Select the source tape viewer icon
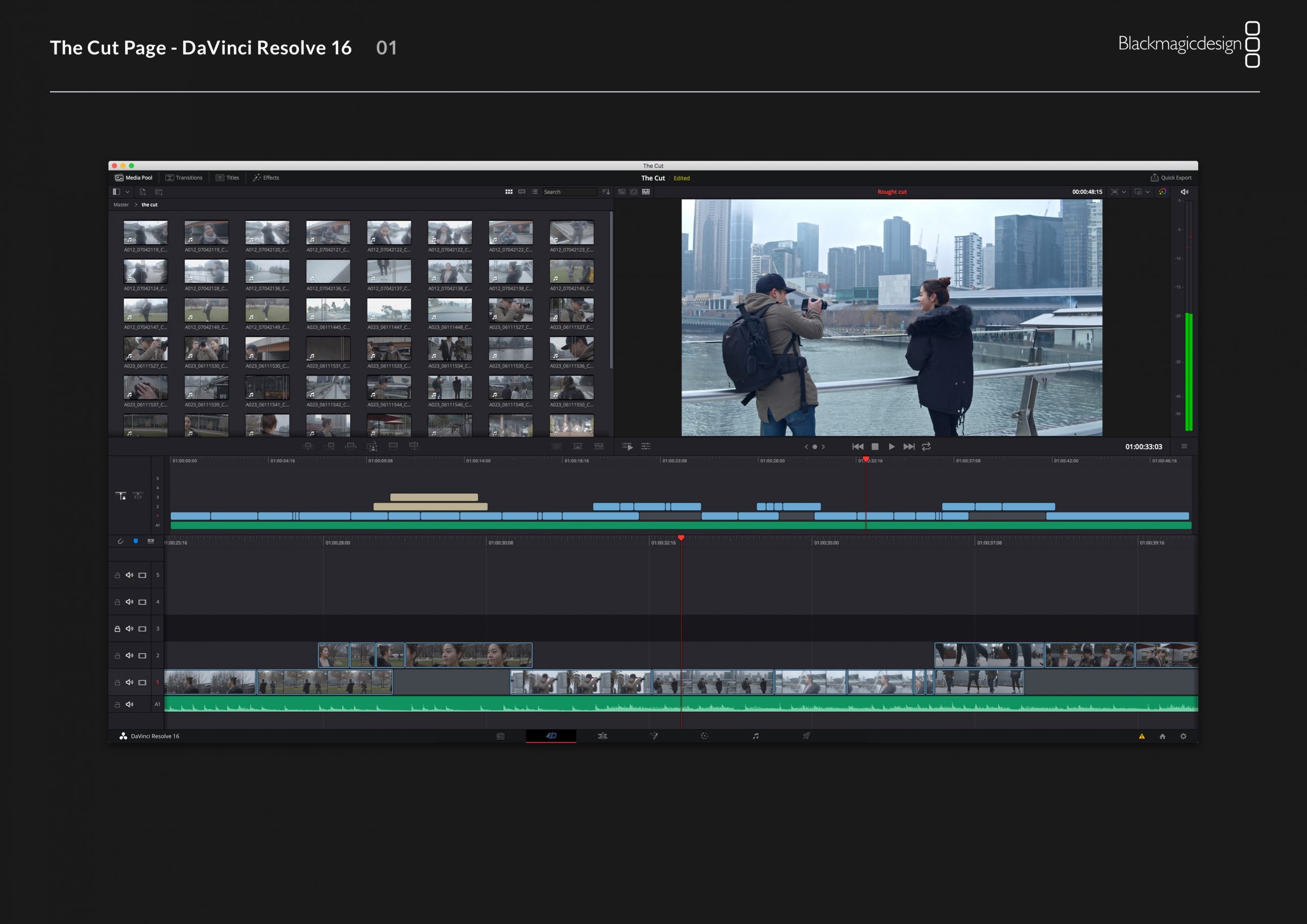Screen dimensions: 1307x924 (634, 192)
